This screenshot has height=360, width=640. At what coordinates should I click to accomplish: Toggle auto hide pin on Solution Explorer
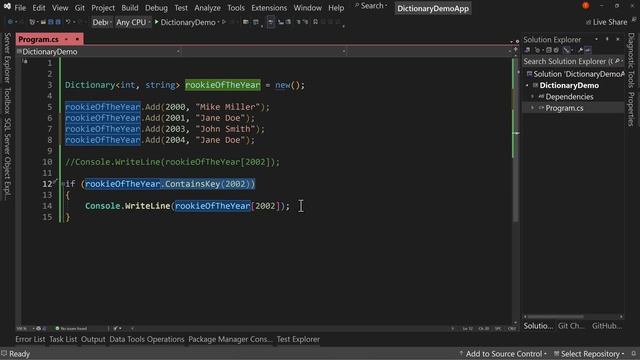pyautogui.click(x=607, y=39)
